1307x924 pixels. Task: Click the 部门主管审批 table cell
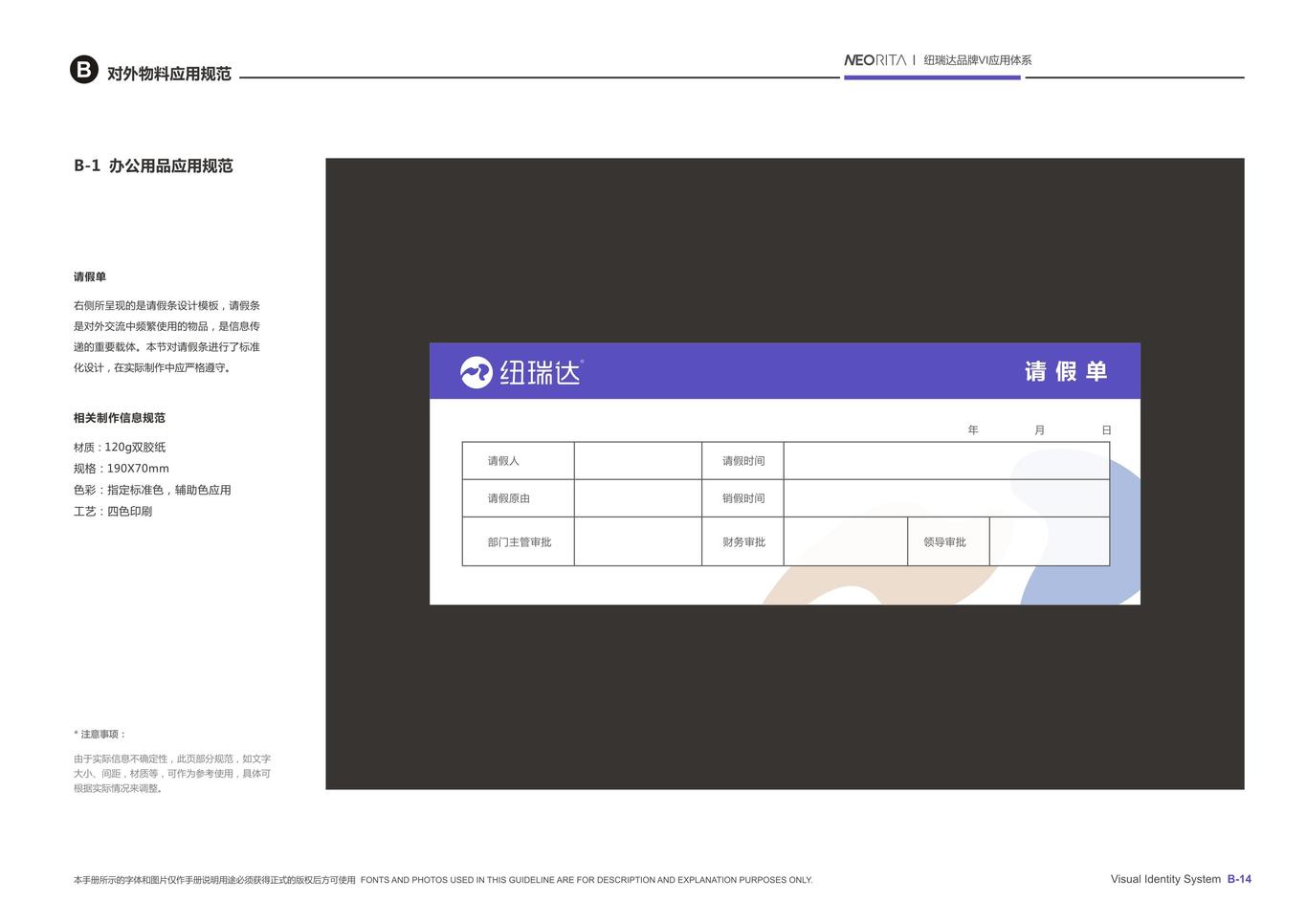click(x=519, y=542)
